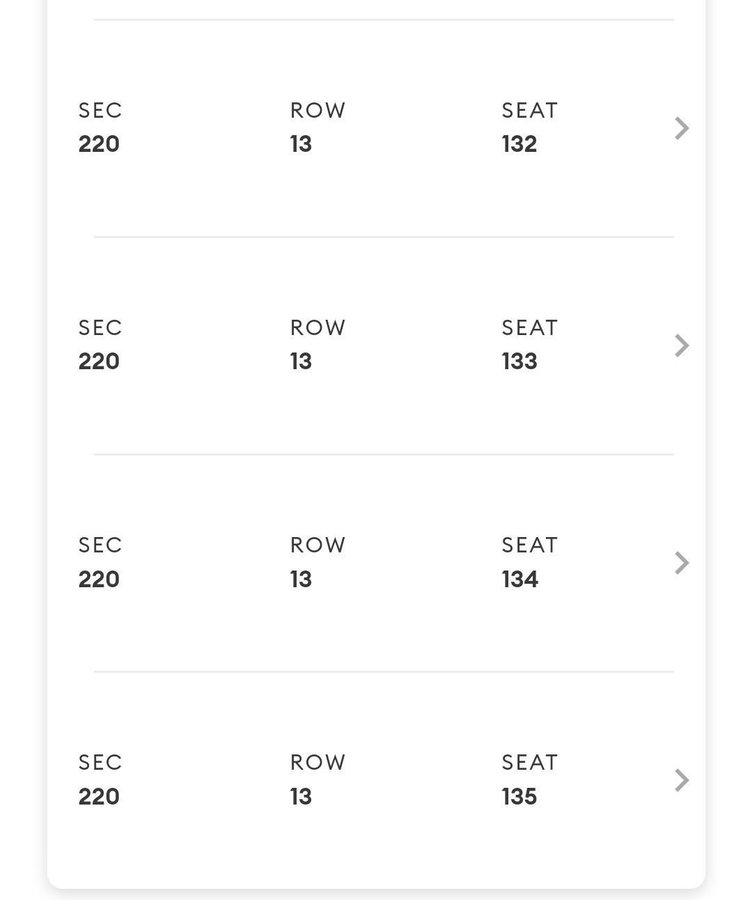Tap row 13 value in the seat 134 ticket
Screen dimensions: 752x900
click(301, 579)
